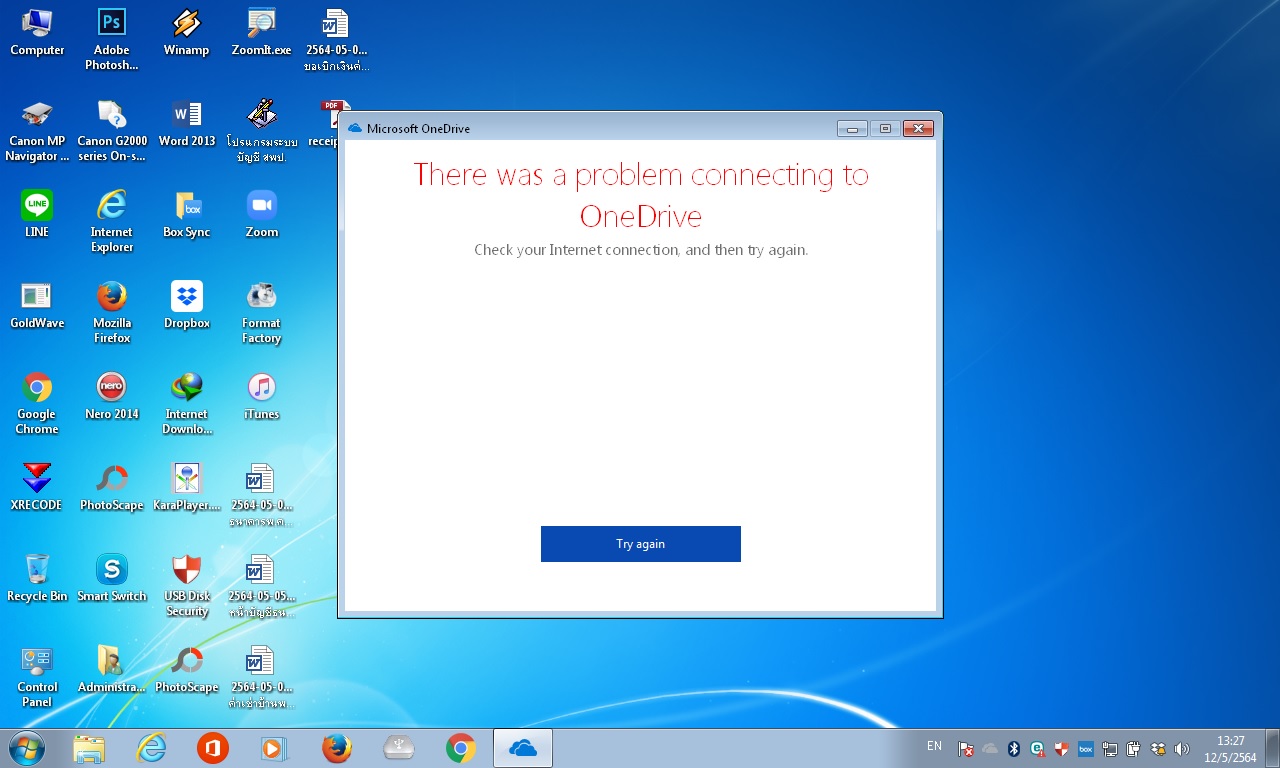Close the Microsoft OneDrive window
This screenshot has width=1280, height=768.
pos(918,128)
